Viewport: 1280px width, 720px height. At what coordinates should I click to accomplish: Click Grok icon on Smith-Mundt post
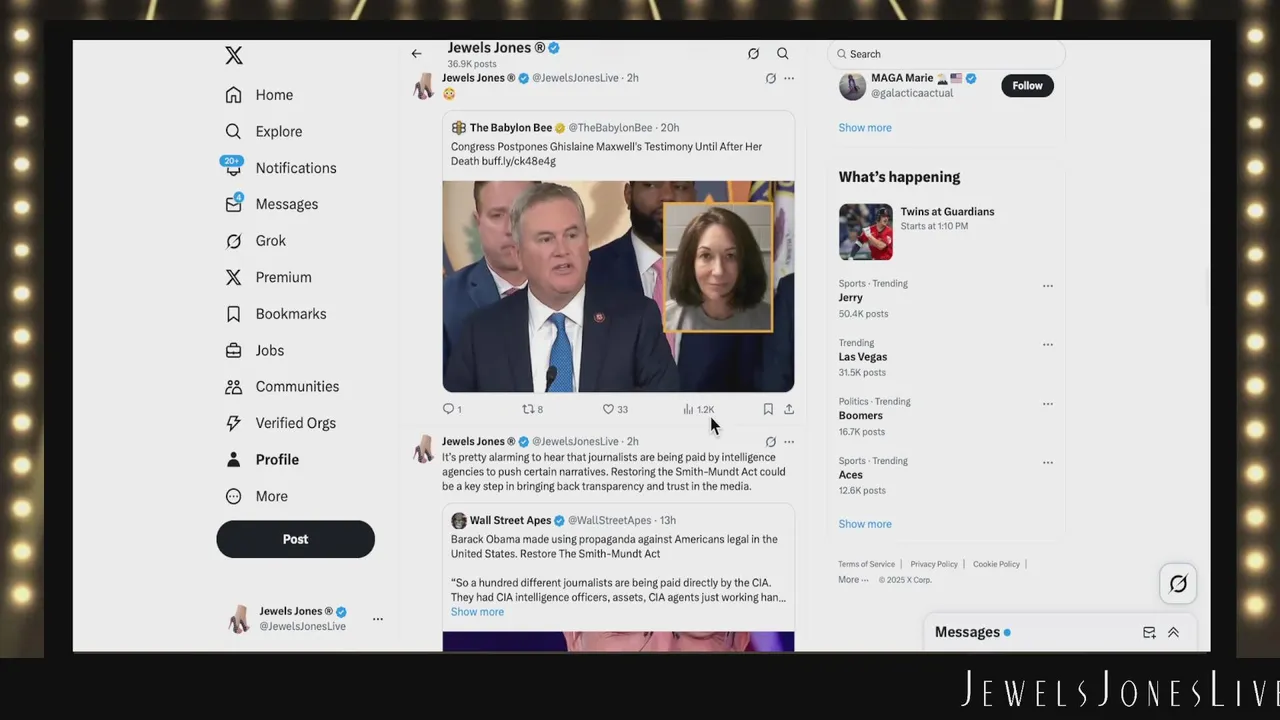pyautogui.click(x=770, y=442)
